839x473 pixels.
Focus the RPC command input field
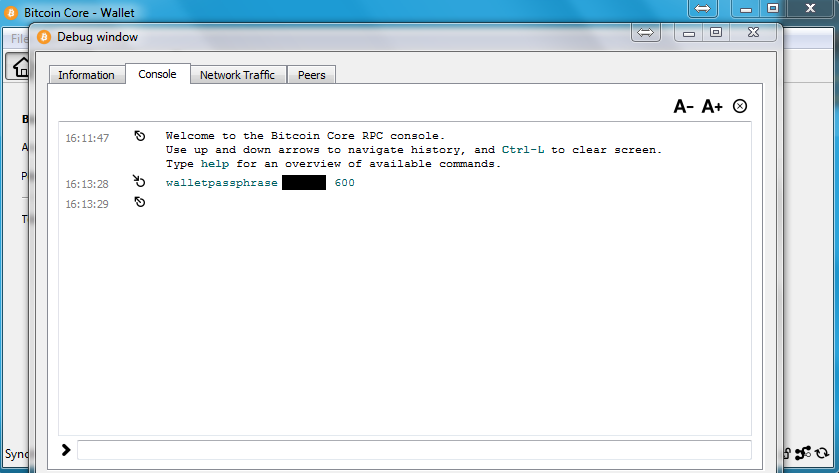414,450
